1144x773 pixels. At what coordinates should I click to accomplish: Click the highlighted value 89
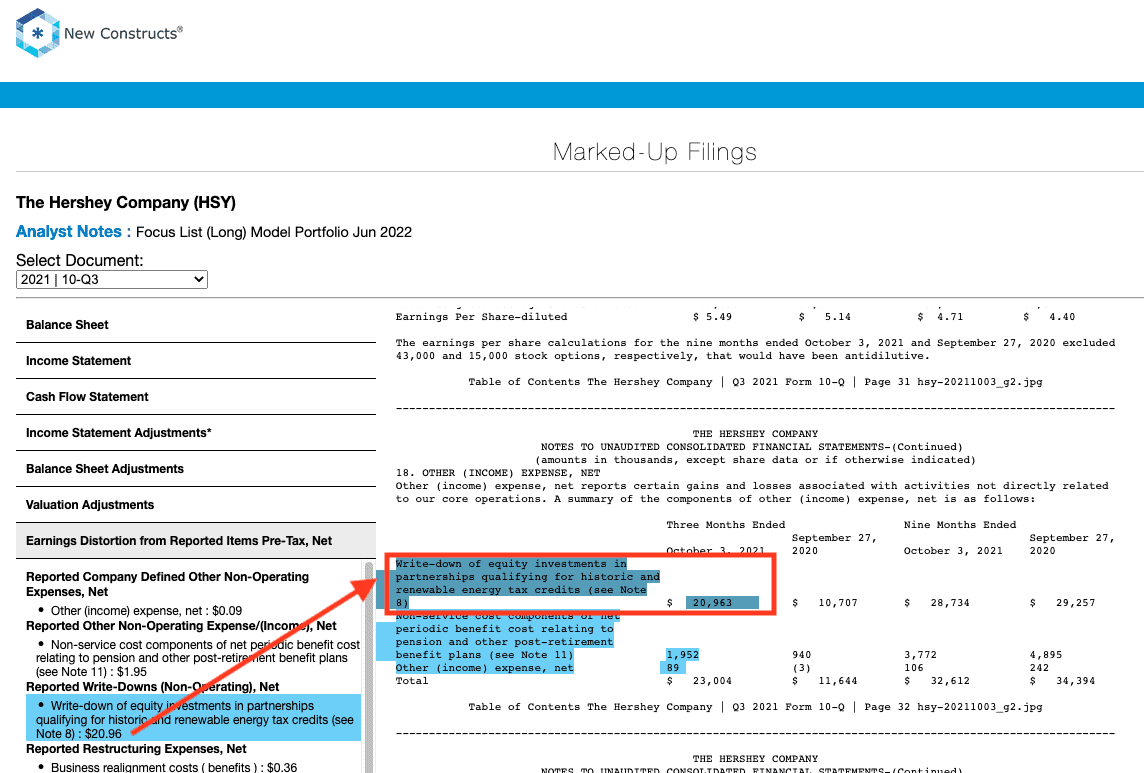click(x=671, y=668)
